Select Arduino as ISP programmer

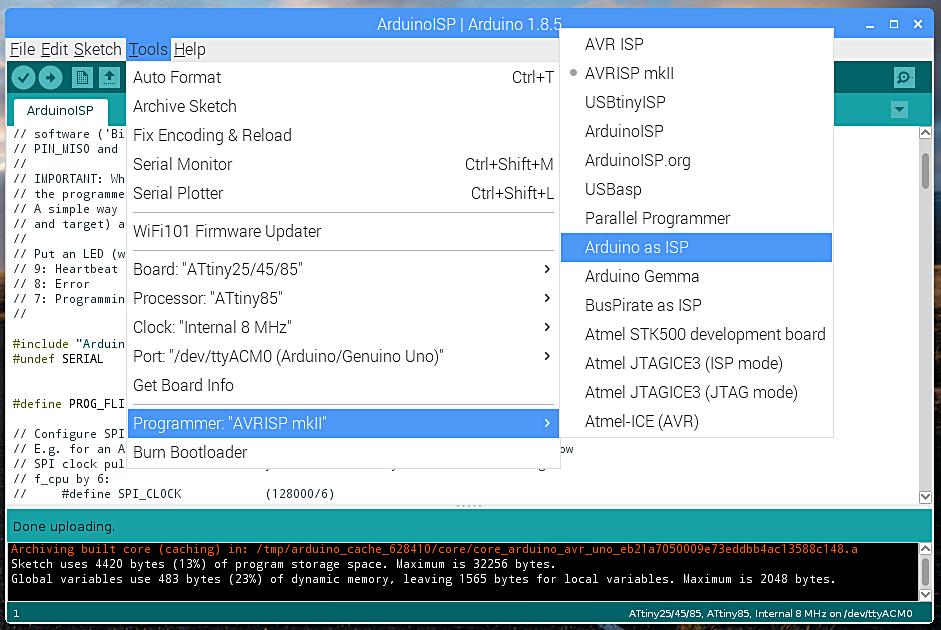696,247
